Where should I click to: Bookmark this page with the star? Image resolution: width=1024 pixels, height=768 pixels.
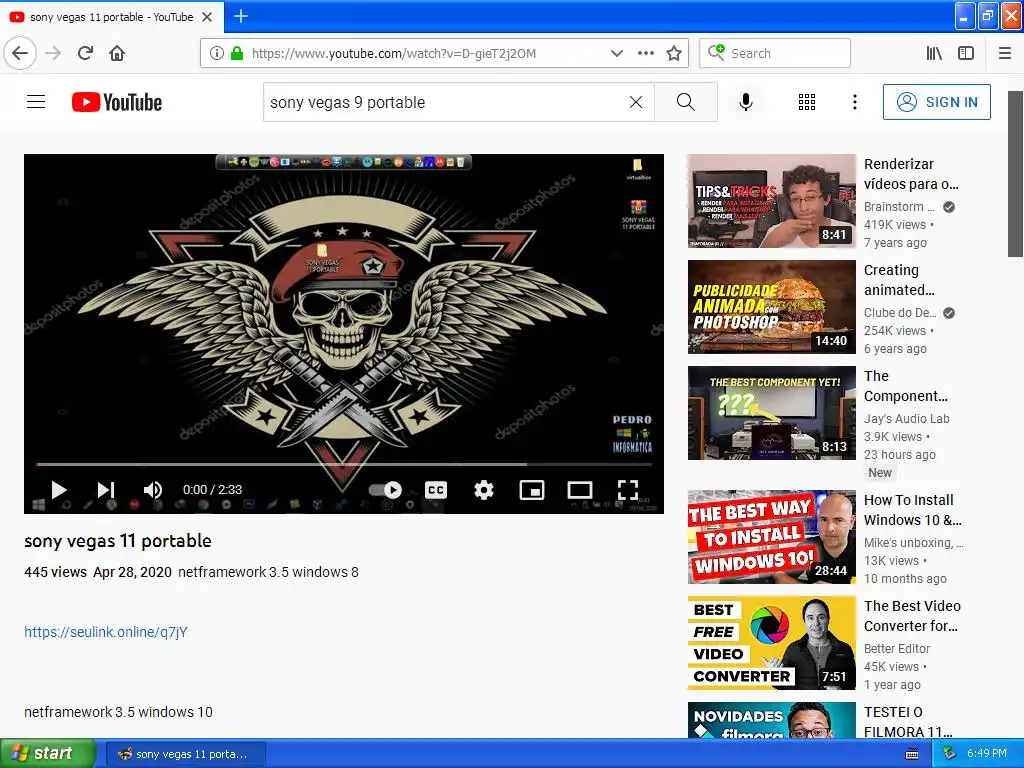point(674,53)
